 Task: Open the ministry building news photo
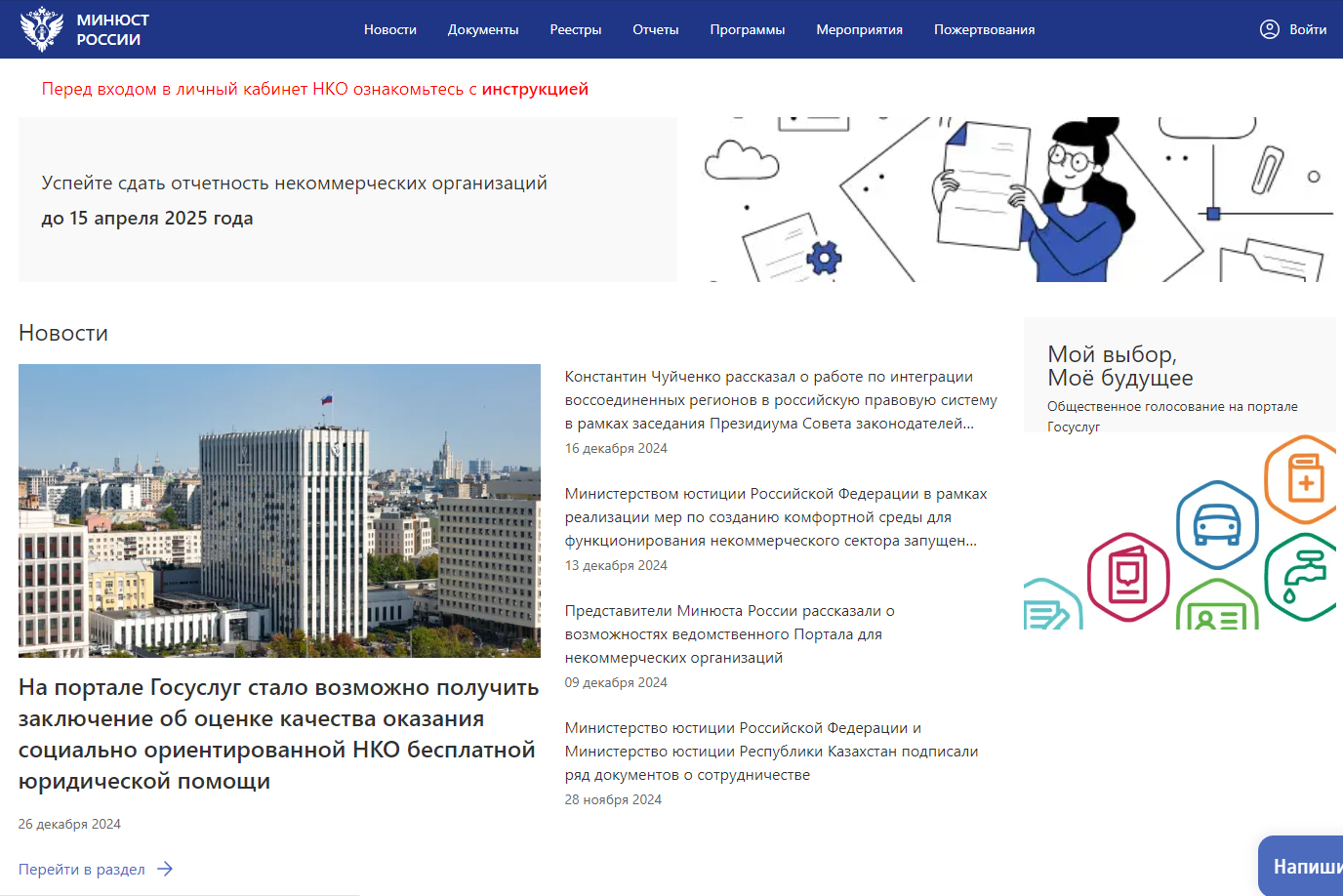[279, 510]
